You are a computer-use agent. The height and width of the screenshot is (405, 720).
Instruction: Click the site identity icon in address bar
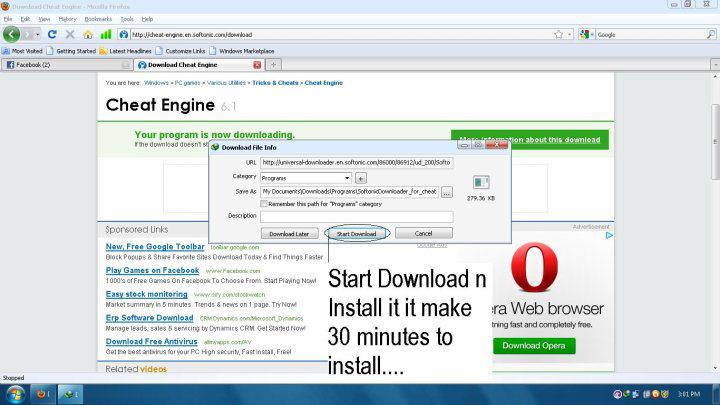click(124, 34)
